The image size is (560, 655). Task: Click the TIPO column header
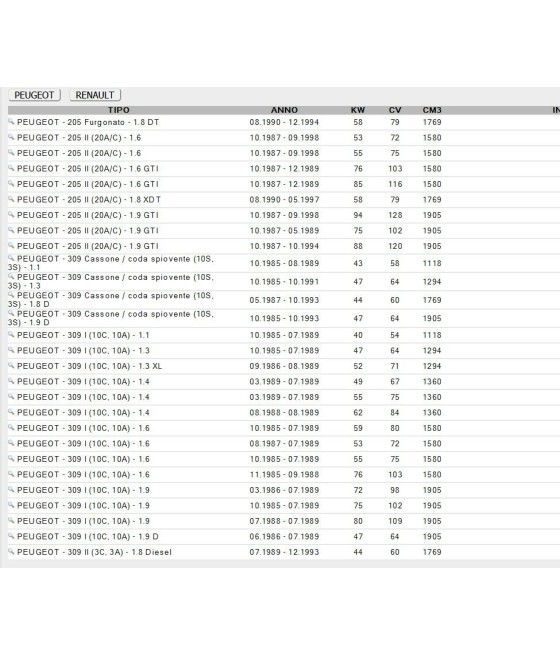coord(119,110)
